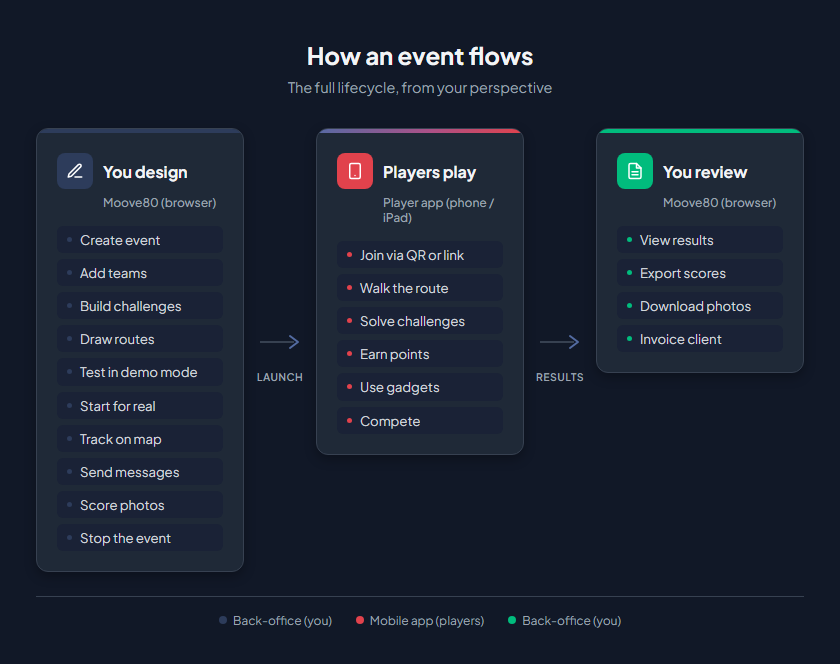Select the phone icon beside Players play

pos(355,171)
